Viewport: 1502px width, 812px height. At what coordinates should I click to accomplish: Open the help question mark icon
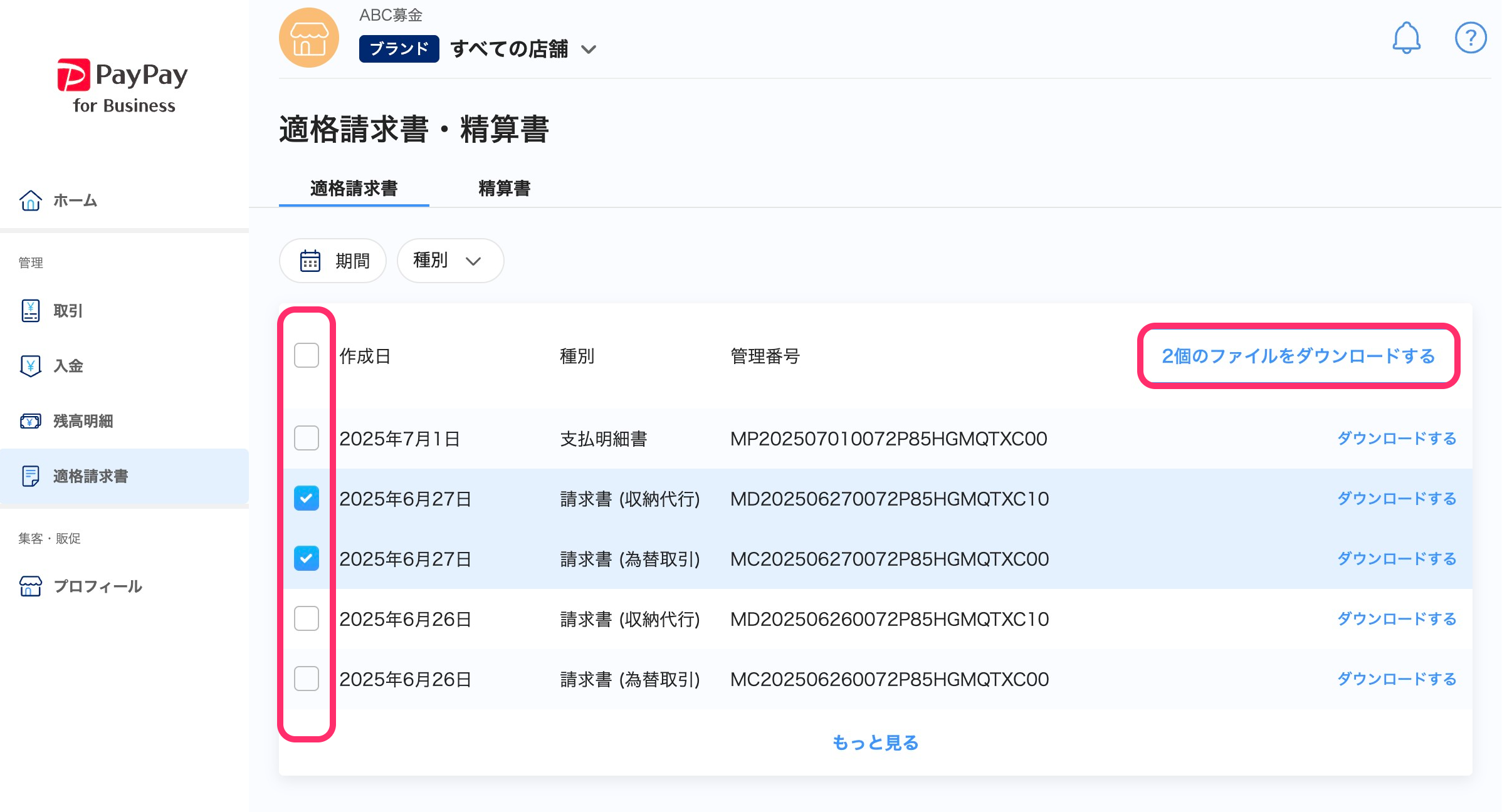pyautogui.click(x=1470, y=38)
